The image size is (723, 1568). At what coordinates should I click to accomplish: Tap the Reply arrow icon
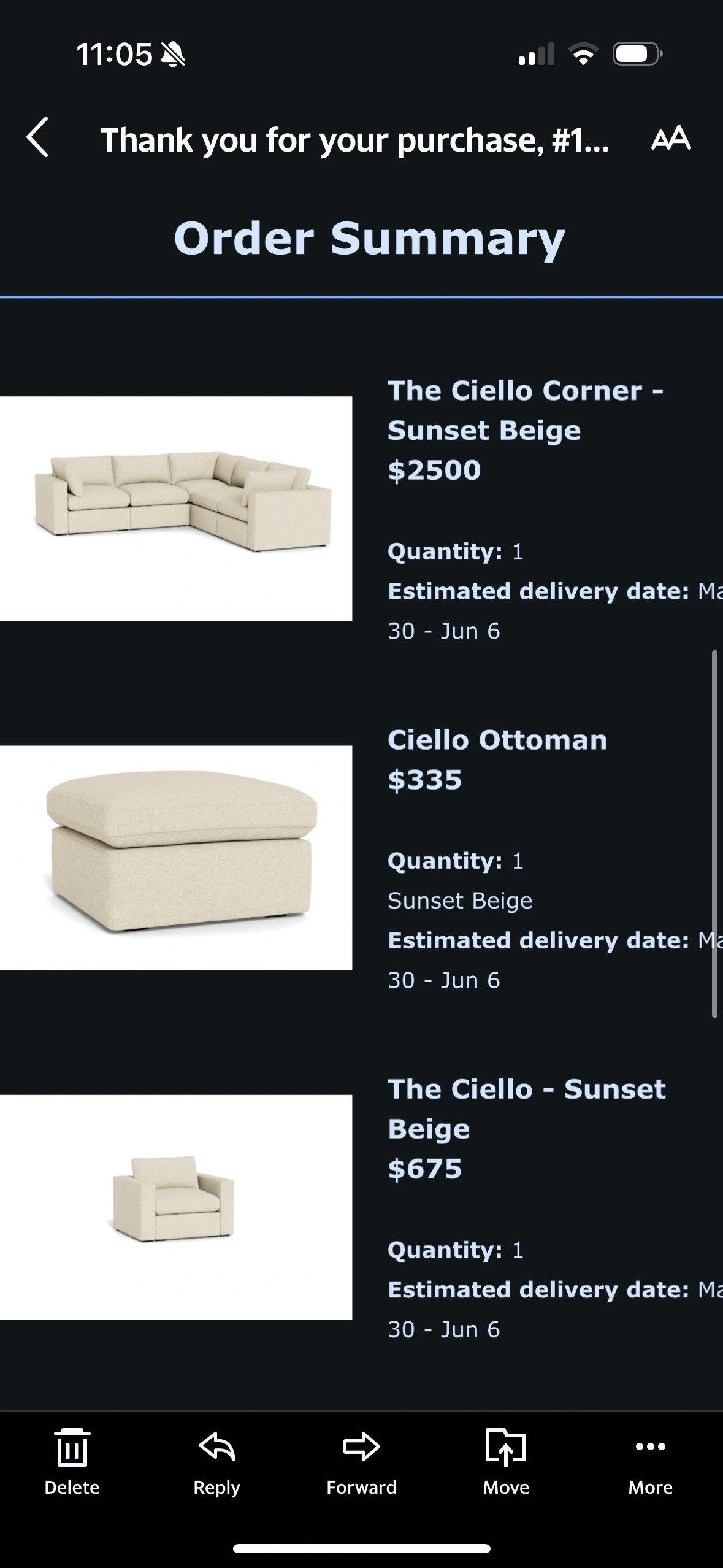click(216, 1448)
